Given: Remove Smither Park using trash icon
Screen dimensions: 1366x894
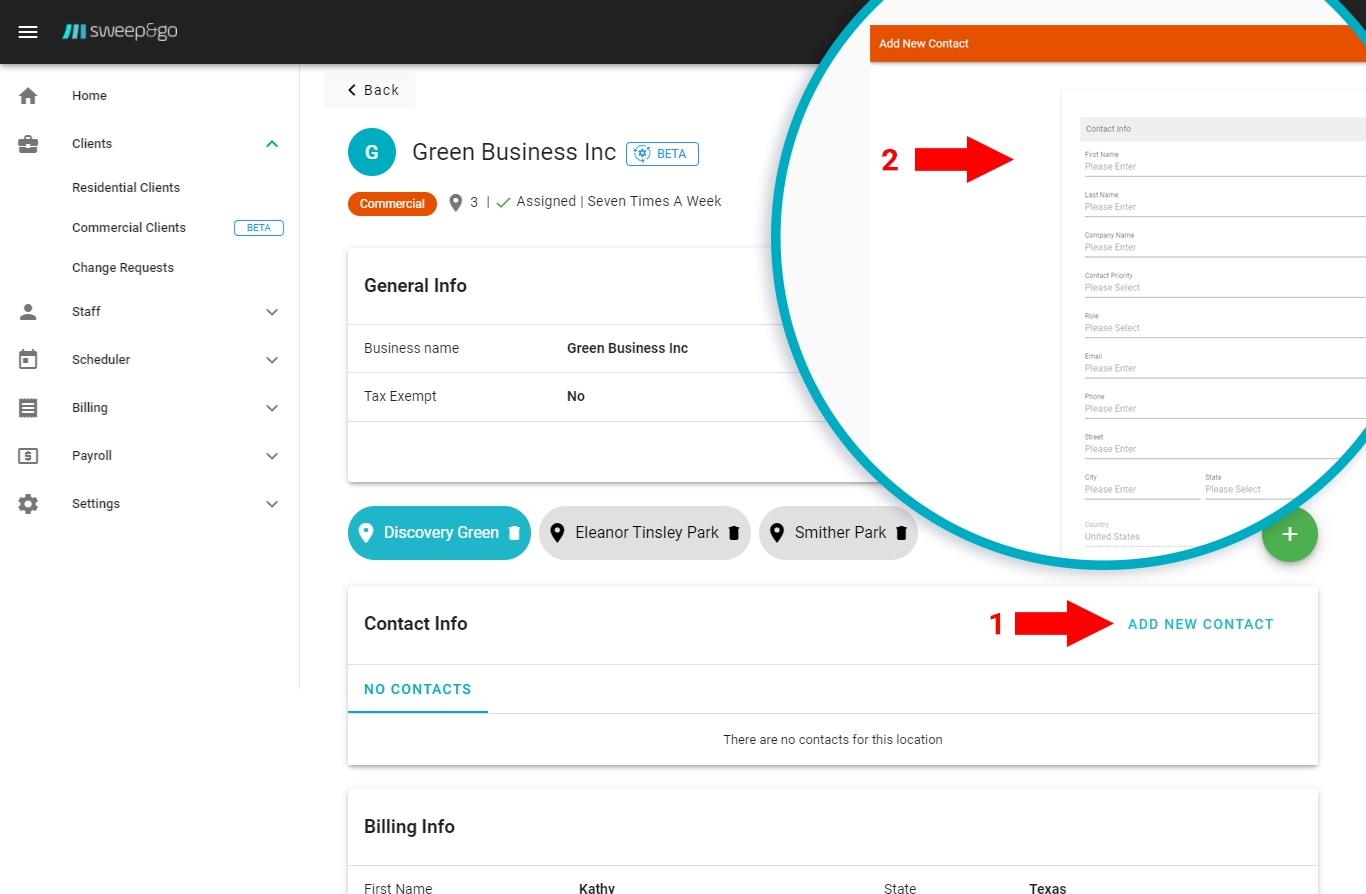Looking at the screenshot, I should [x=900, y=533].
